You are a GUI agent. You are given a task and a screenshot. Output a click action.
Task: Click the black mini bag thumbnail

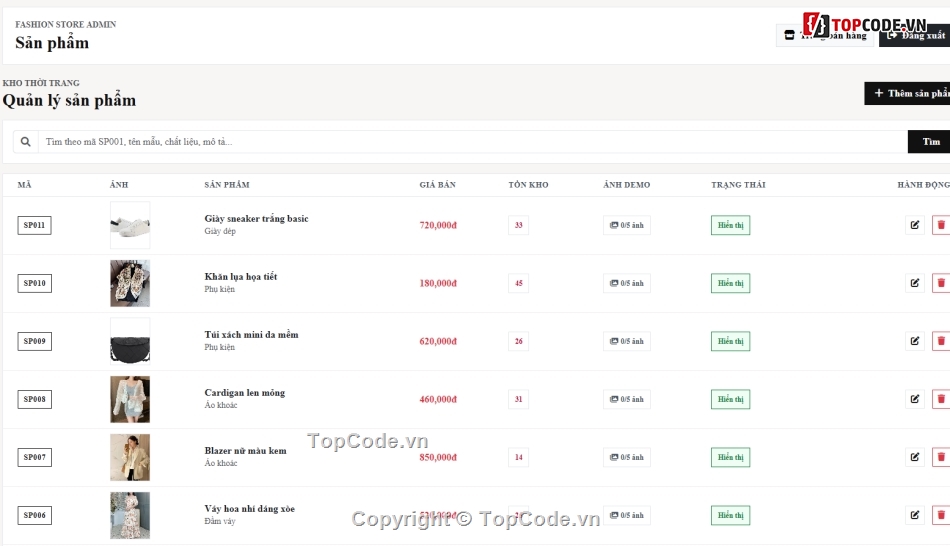130,341
